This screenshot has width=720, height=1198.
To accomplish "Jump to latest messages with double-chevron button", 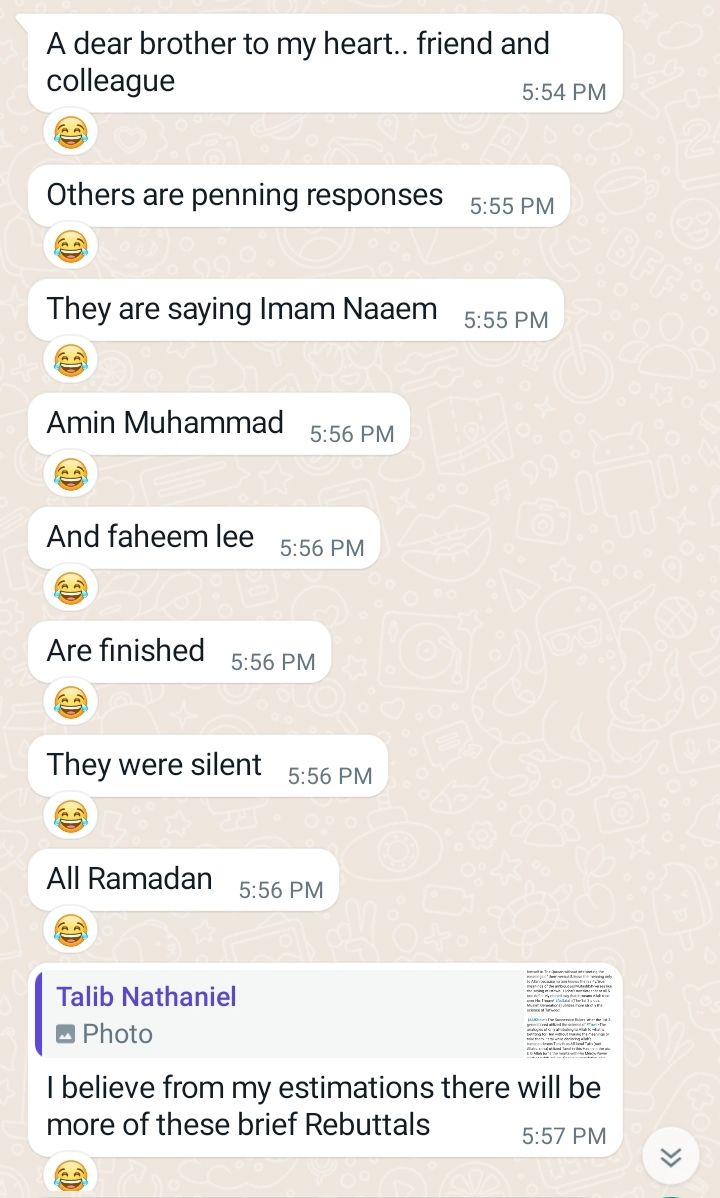I will coord(670,1157).
